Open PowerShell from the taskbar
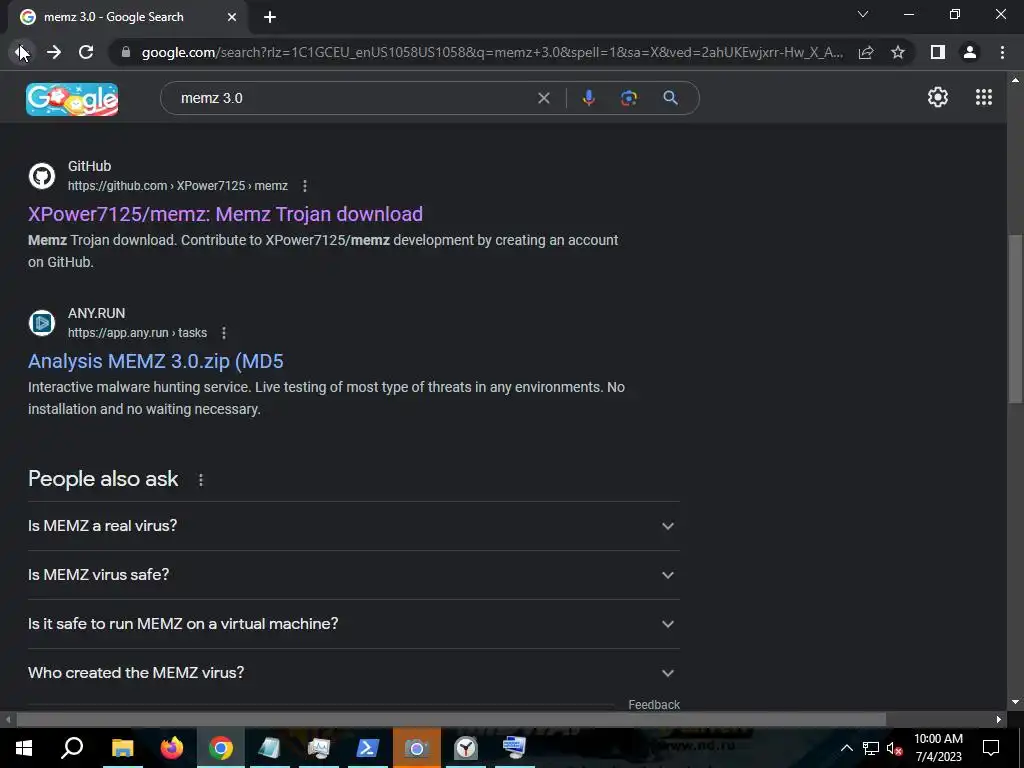Screen dimensions: 1024x768 367,748
